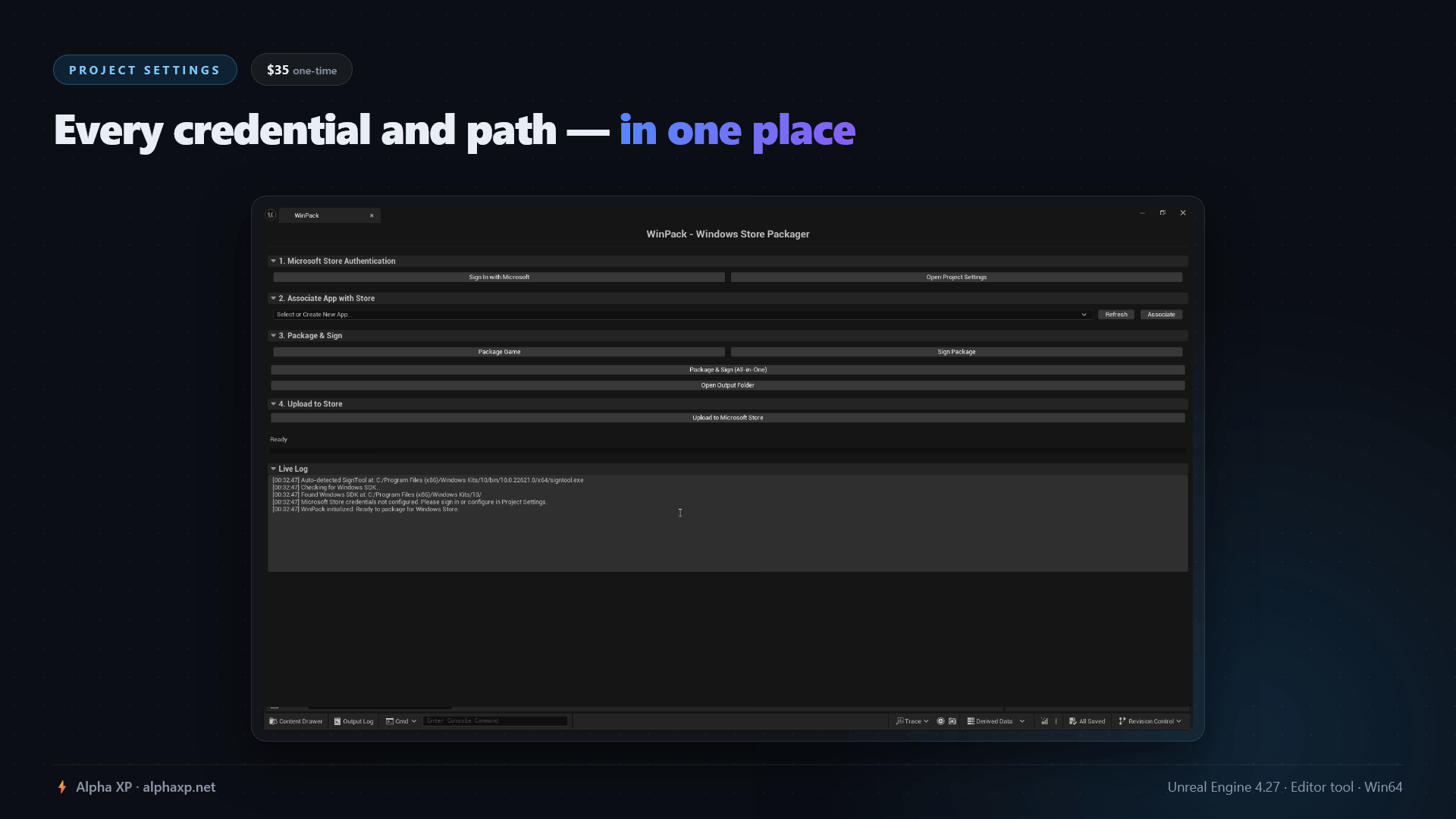Click the Associate button
Screen dimensions: 1456x819
pyautogui.click(x=1161, y=315)
